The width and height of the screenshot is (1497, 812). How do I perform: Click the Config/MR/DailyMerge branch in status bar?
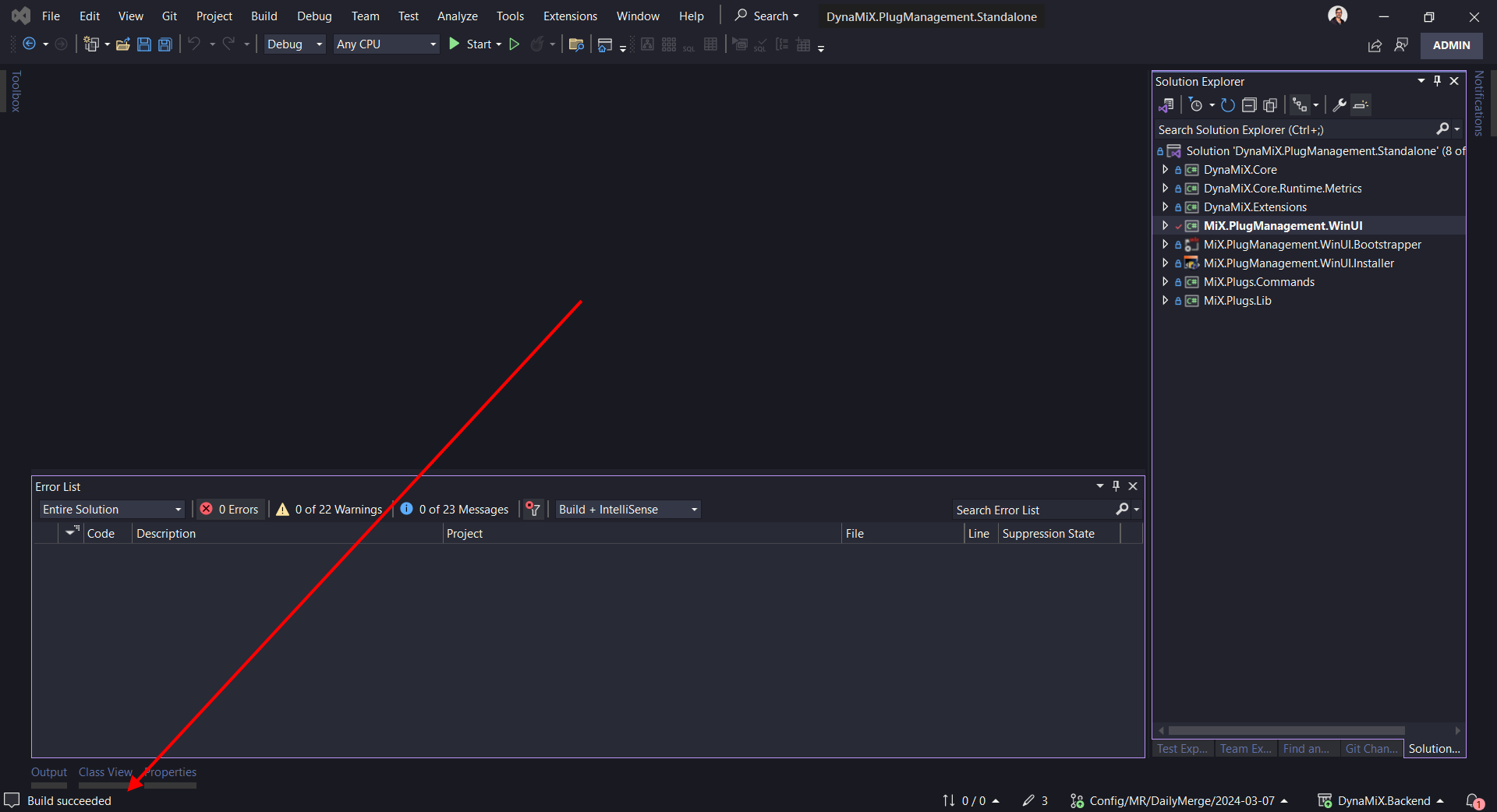1180,801
